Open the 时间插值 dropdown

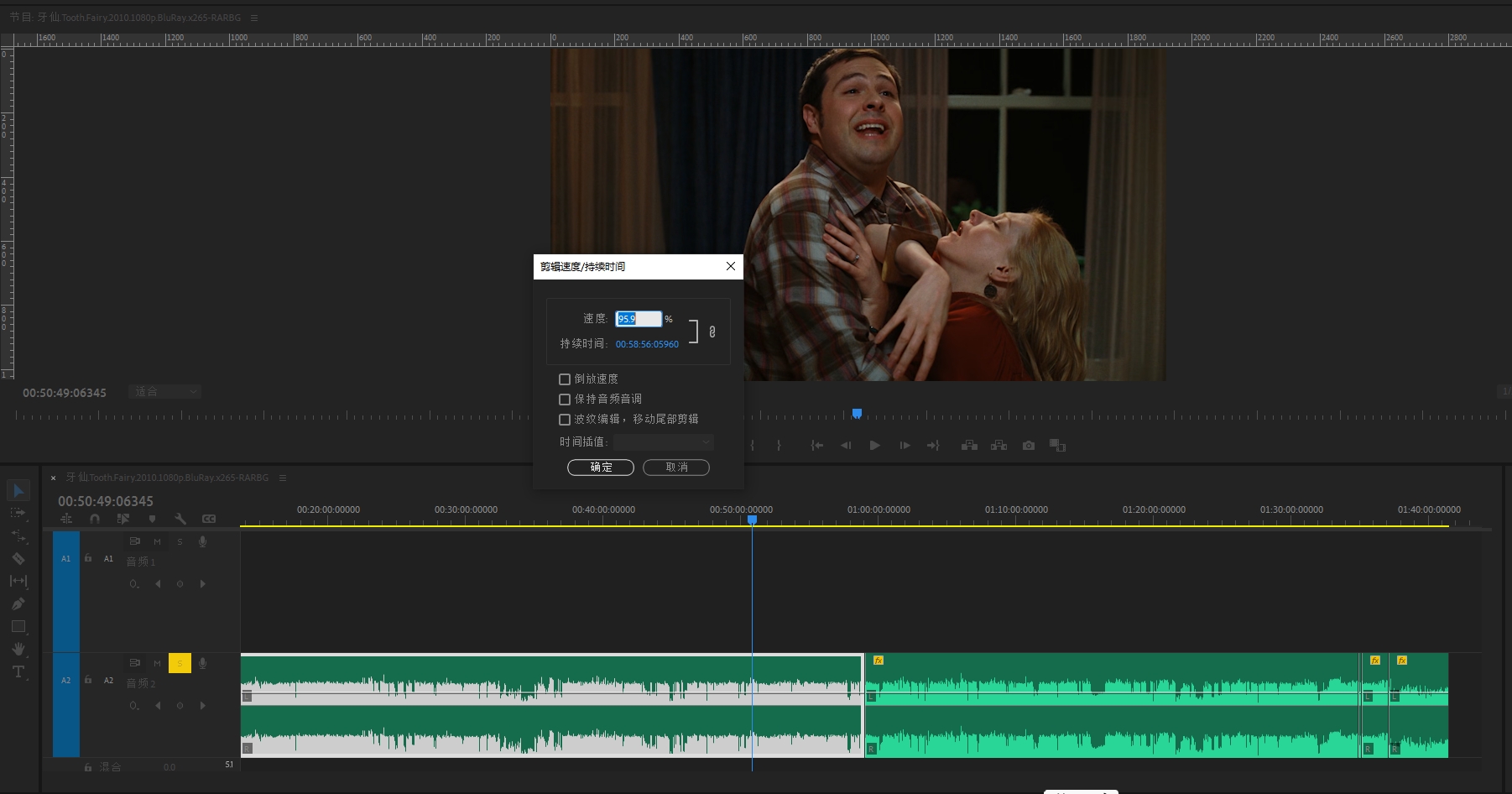663,442
